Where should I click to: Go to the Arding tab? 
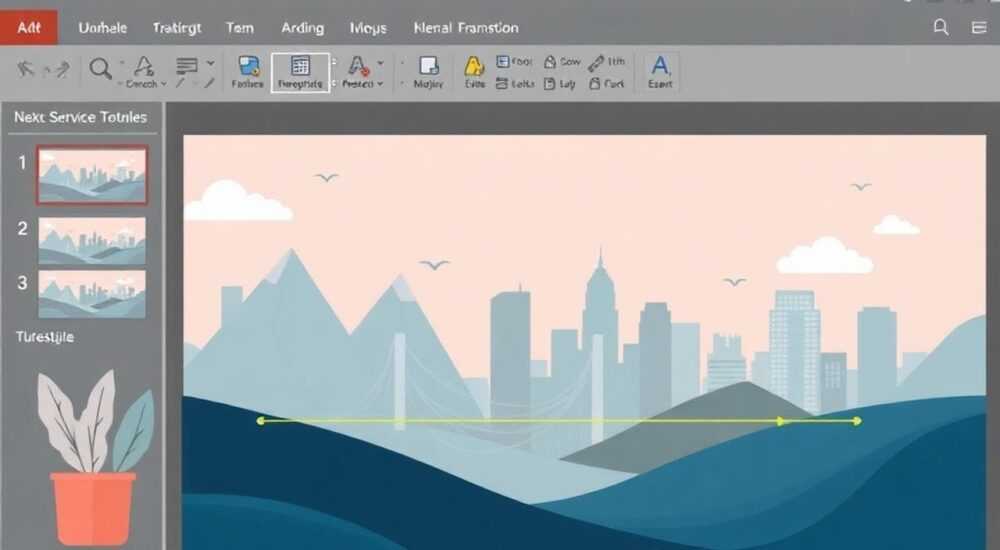click(302, 28)
